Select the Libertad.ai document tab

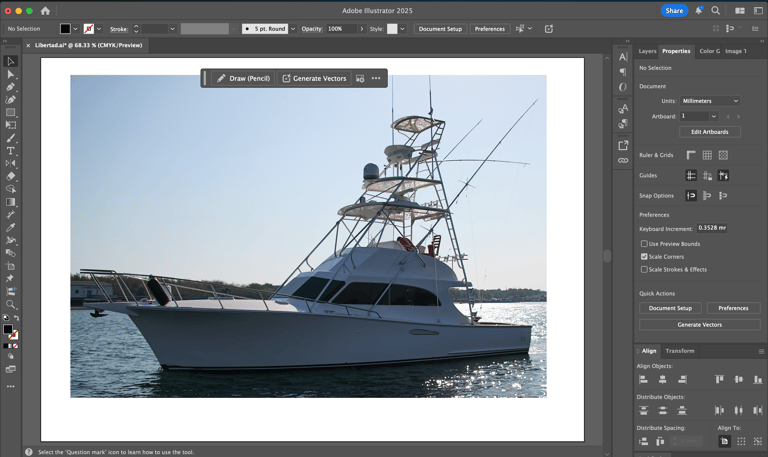[x=89, y=45]
